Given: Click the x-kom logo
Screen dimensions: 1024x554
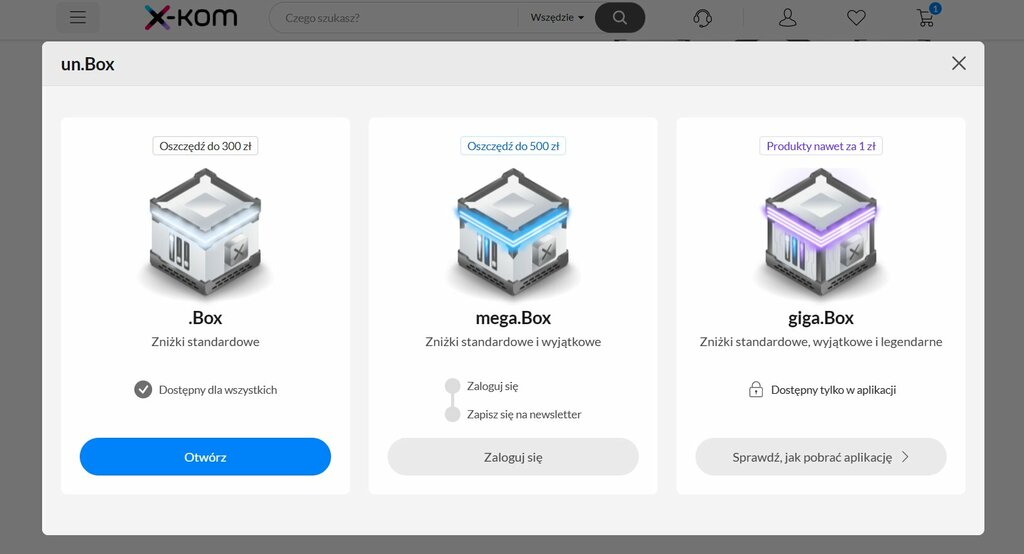Looking at the screenshot, I should (191, 18).
